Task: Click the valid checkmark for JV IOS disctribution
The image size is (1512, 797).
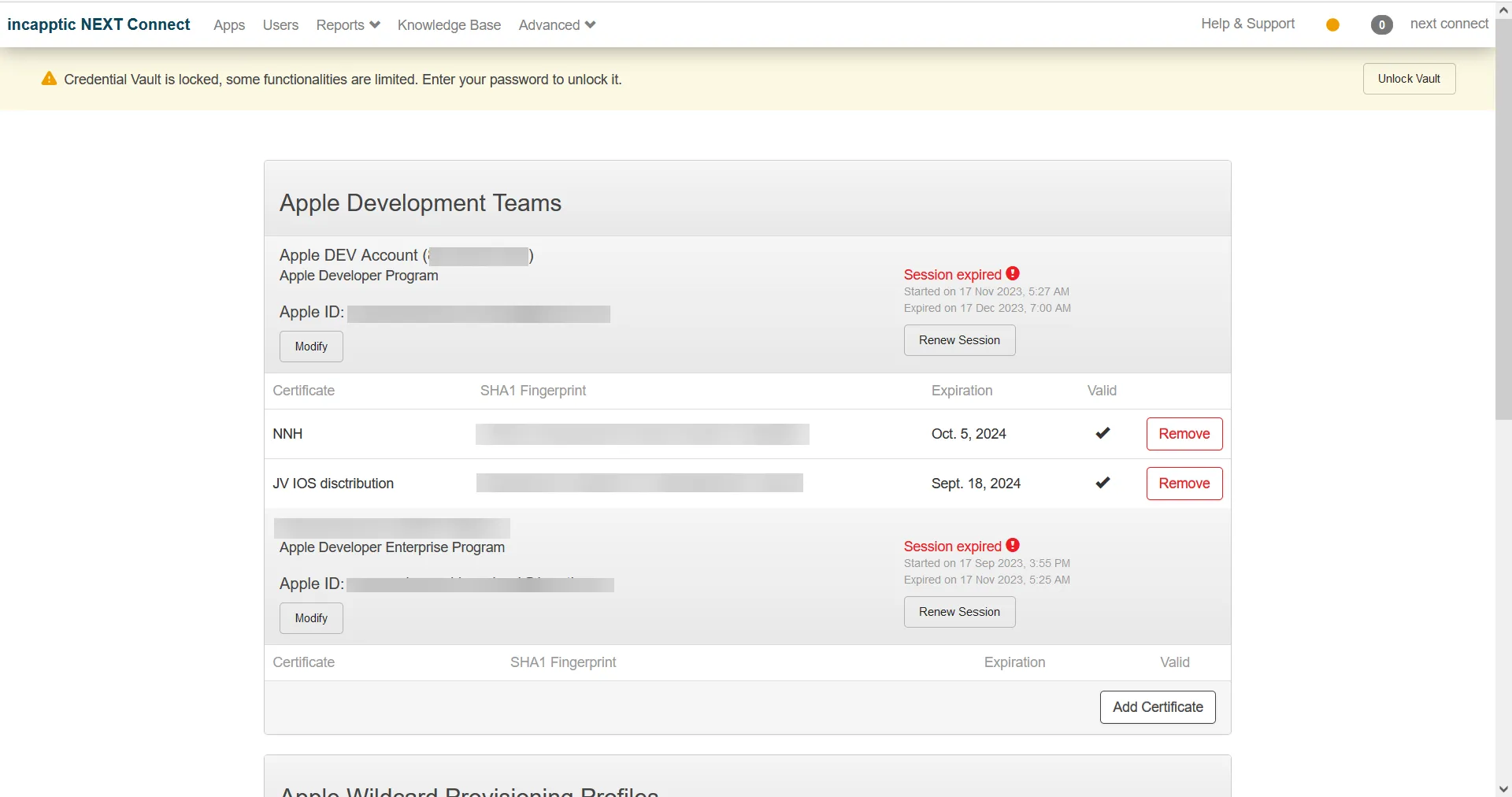Action: pyautogui.click(x=1102, y=483)
